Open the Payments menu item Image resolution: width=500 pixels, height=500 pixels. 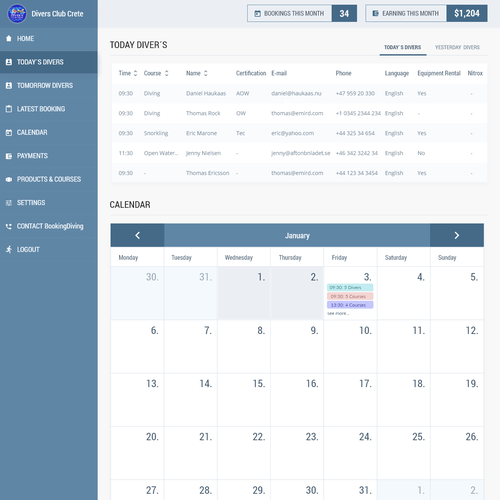pos(49,156)
